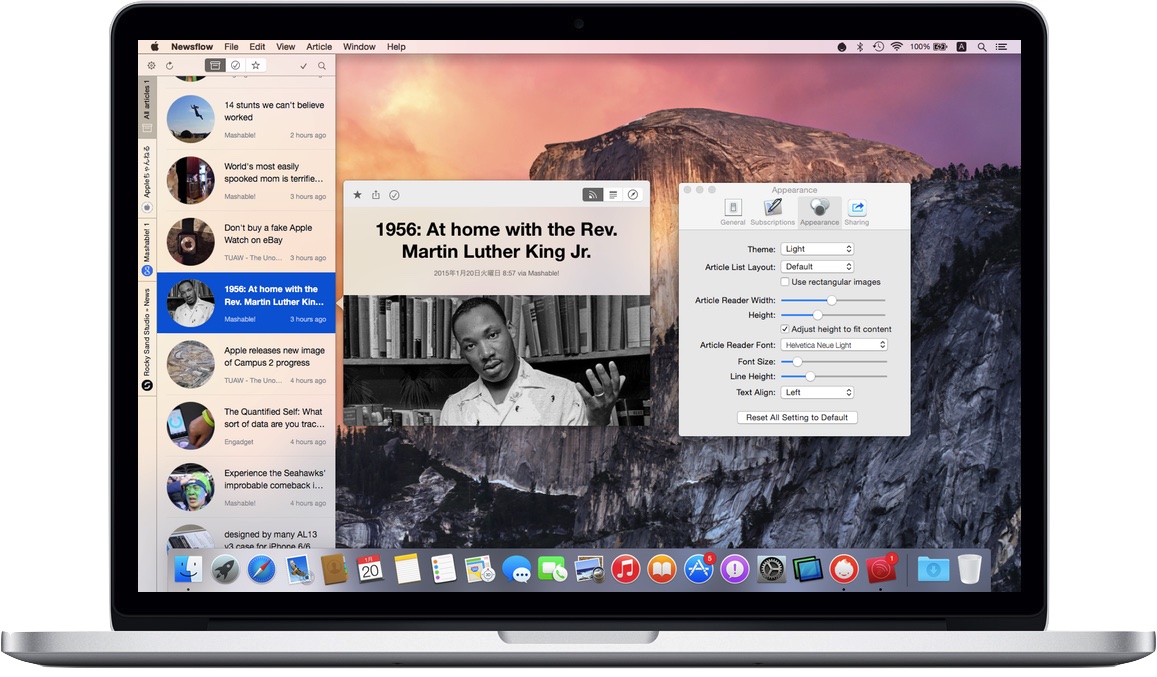Open Article Reader Font dropdown
This screenshot has width=1157, height=677.
[834, 345]
